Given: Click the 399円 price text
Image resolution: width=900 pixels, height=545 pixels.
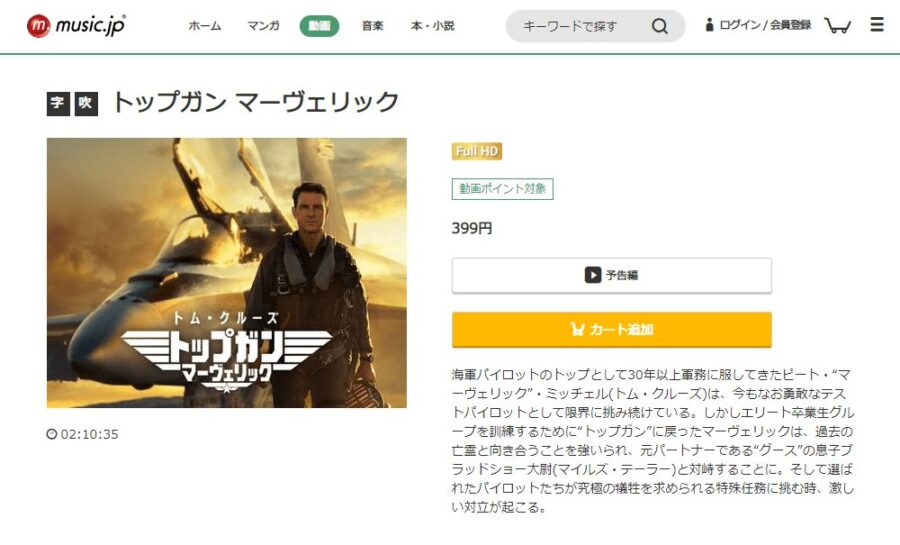Looking at the screenshot, I should [x=472, y=228].
